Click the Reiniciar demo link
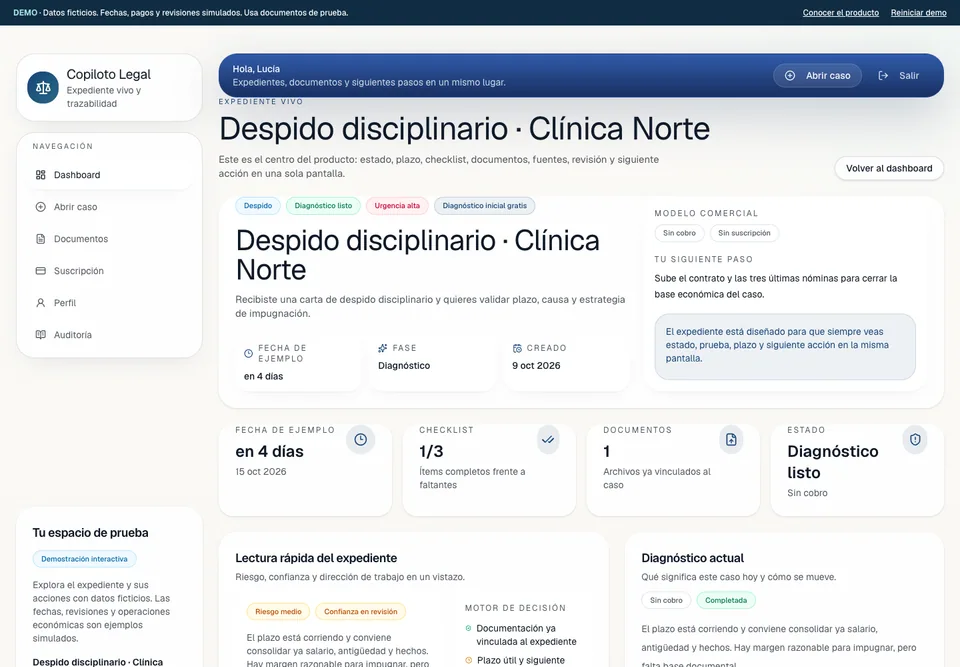 click(918, 13)
